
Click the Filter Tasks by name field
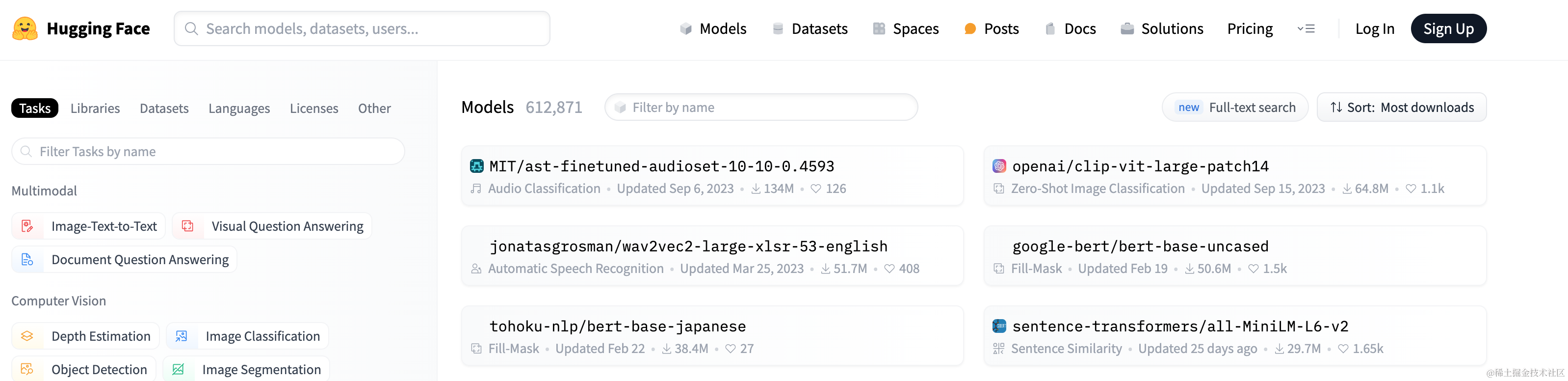click(208, 151)
